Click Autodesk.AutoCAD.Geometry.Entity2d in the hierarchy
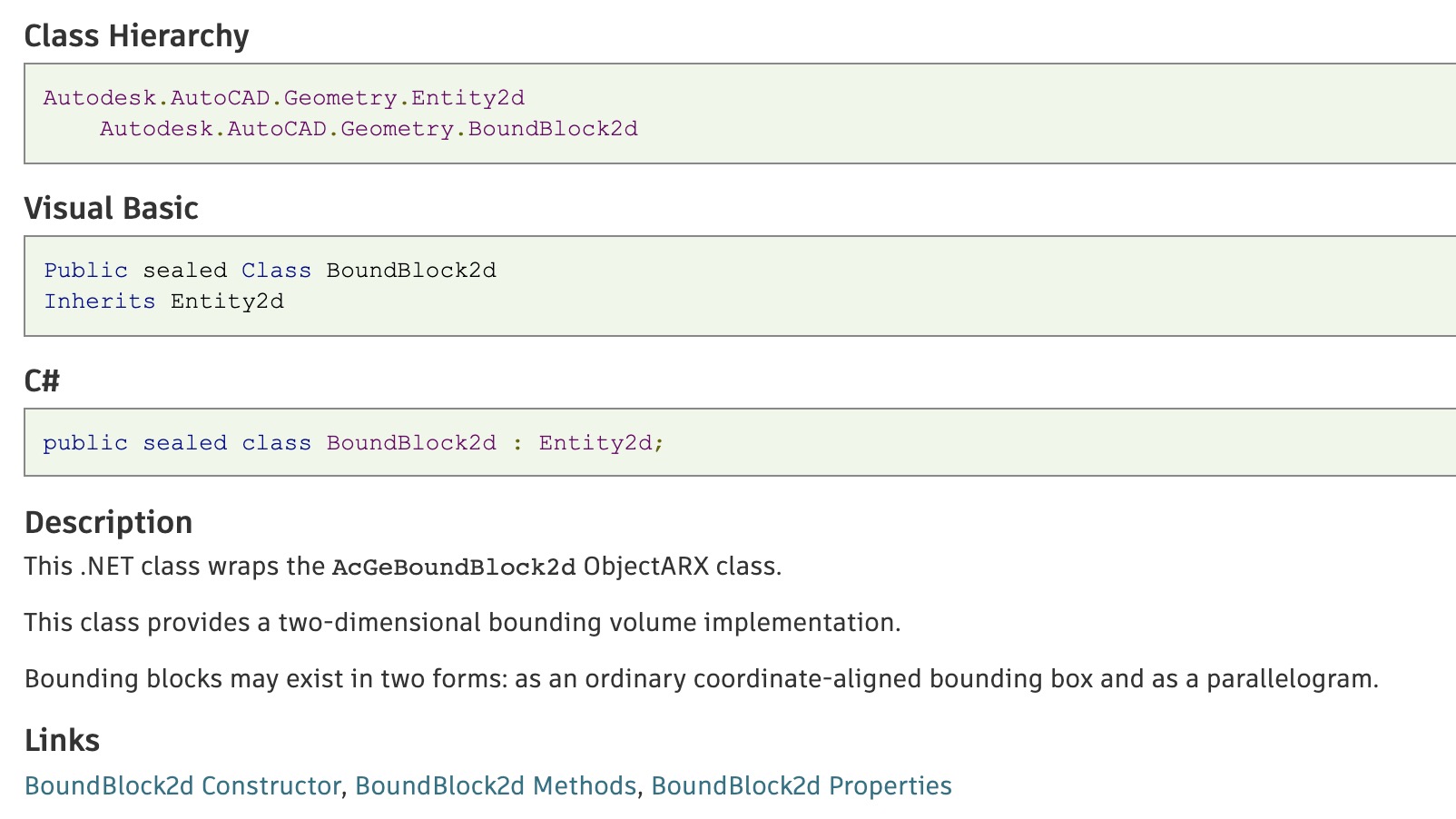This screenshot has height=819, width=1456. point(284,98)
